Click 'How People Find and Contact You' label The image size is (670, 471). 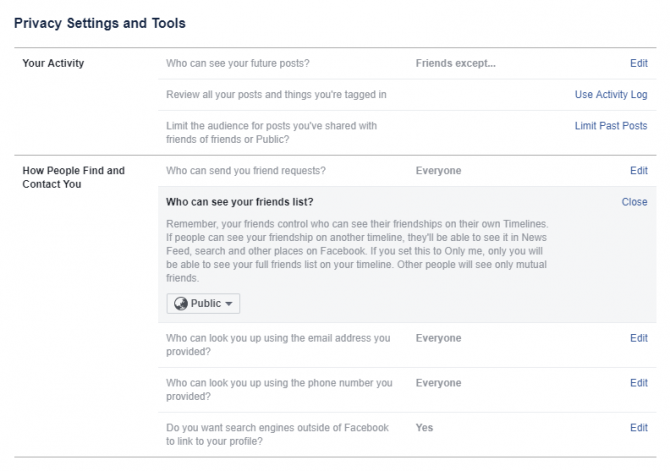(73, 177)
